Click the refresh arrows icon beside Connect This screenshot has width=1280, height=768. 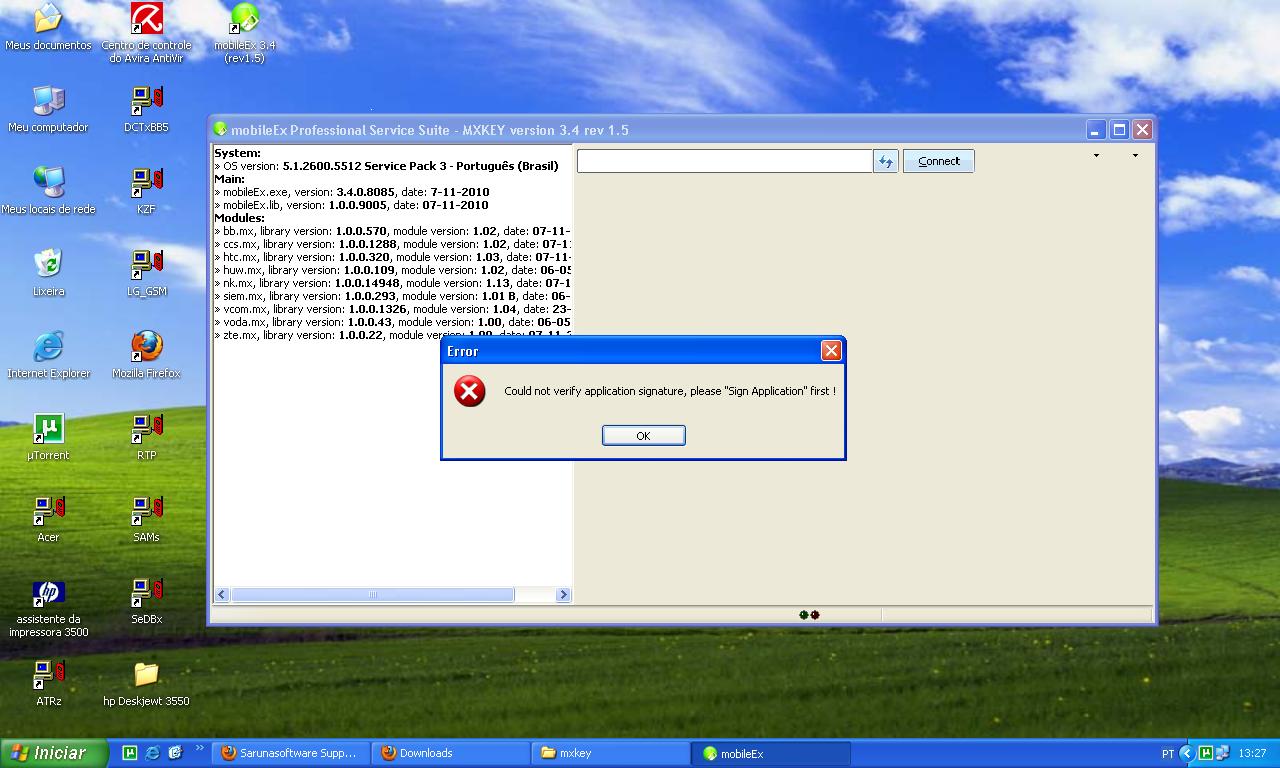[x=885, y=161]
